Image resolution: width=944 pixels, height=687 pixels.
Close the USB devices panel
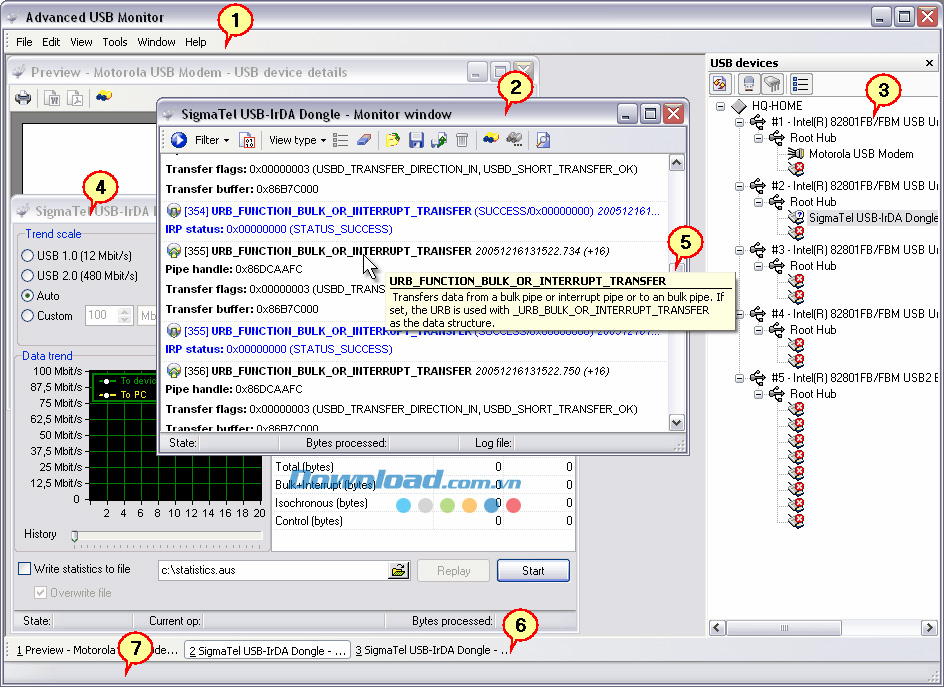(x=929, y=63)
